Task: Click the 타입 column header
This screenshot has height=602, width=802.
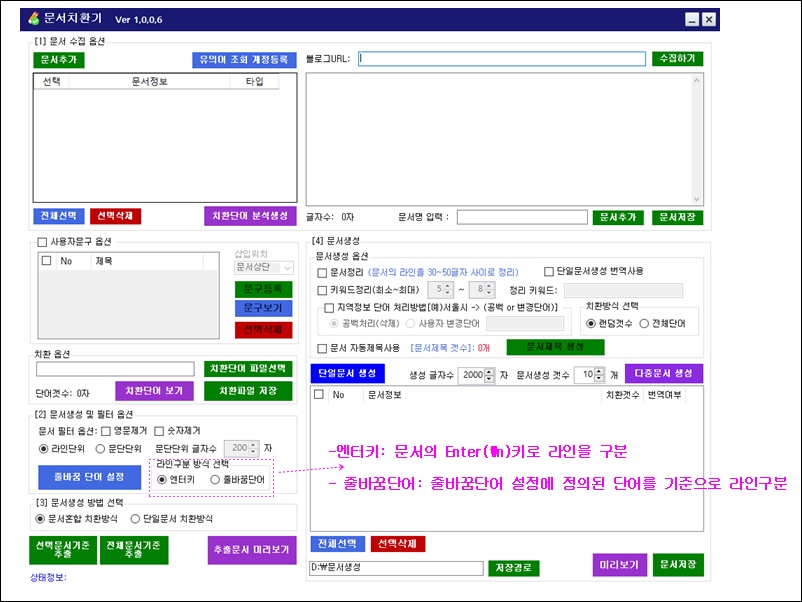Action: (x=254, y=82)
